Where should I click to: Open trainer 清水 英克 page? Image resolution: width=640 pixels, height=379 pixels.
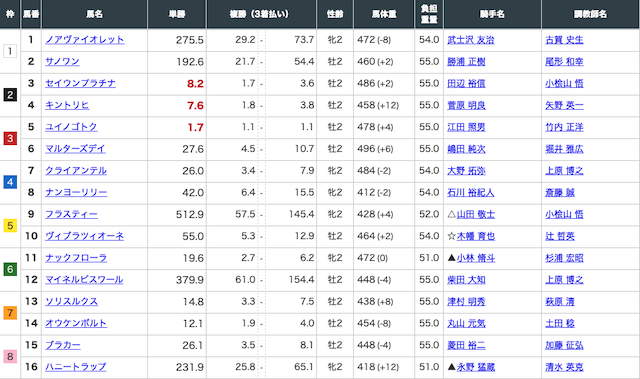(x=564, y=367)
